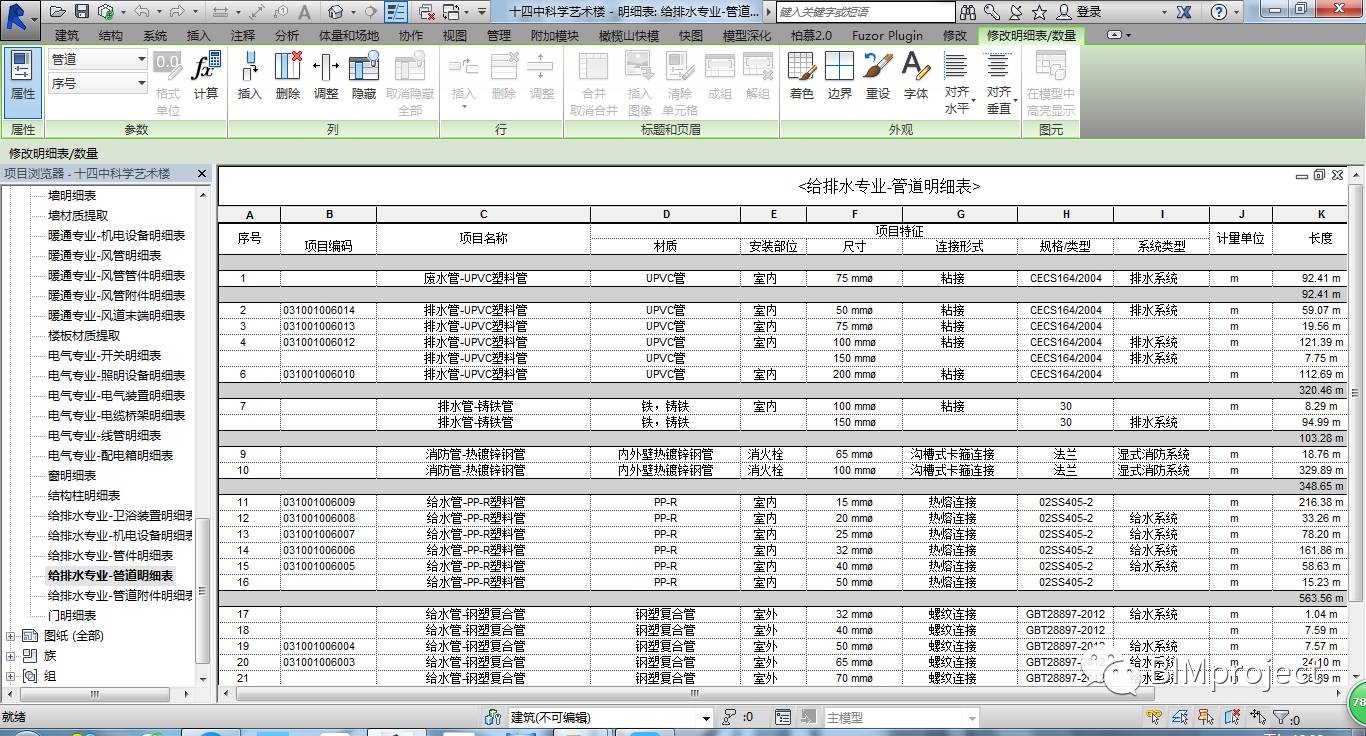This screenshot has height=736, width=1366.
Task: Click 删除 row icon in the 行 group
Action: [504, 75]
